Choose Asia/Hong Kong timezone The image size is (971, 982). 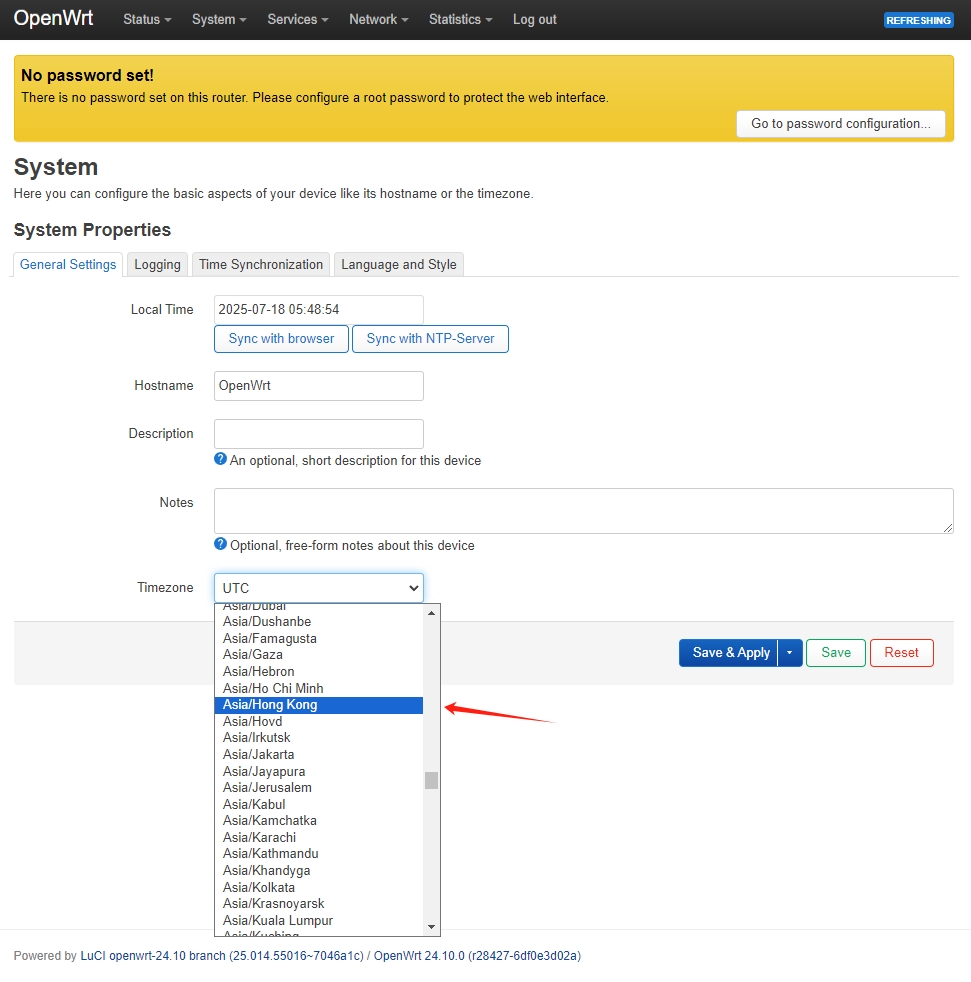(319, 705)
